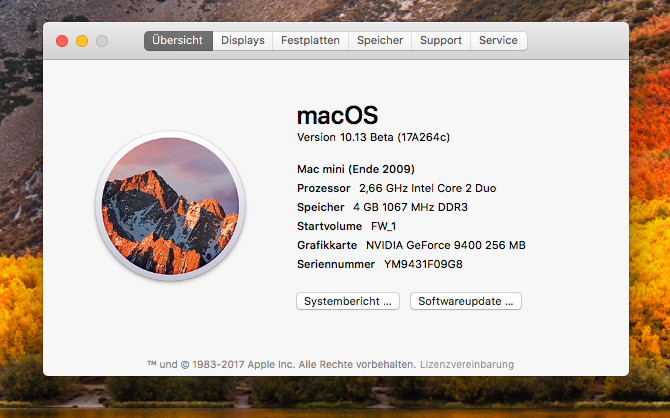670x418 pixels.
Task: Click the version text 10.13 Beta (17A264c)
Action: [373, 137]
